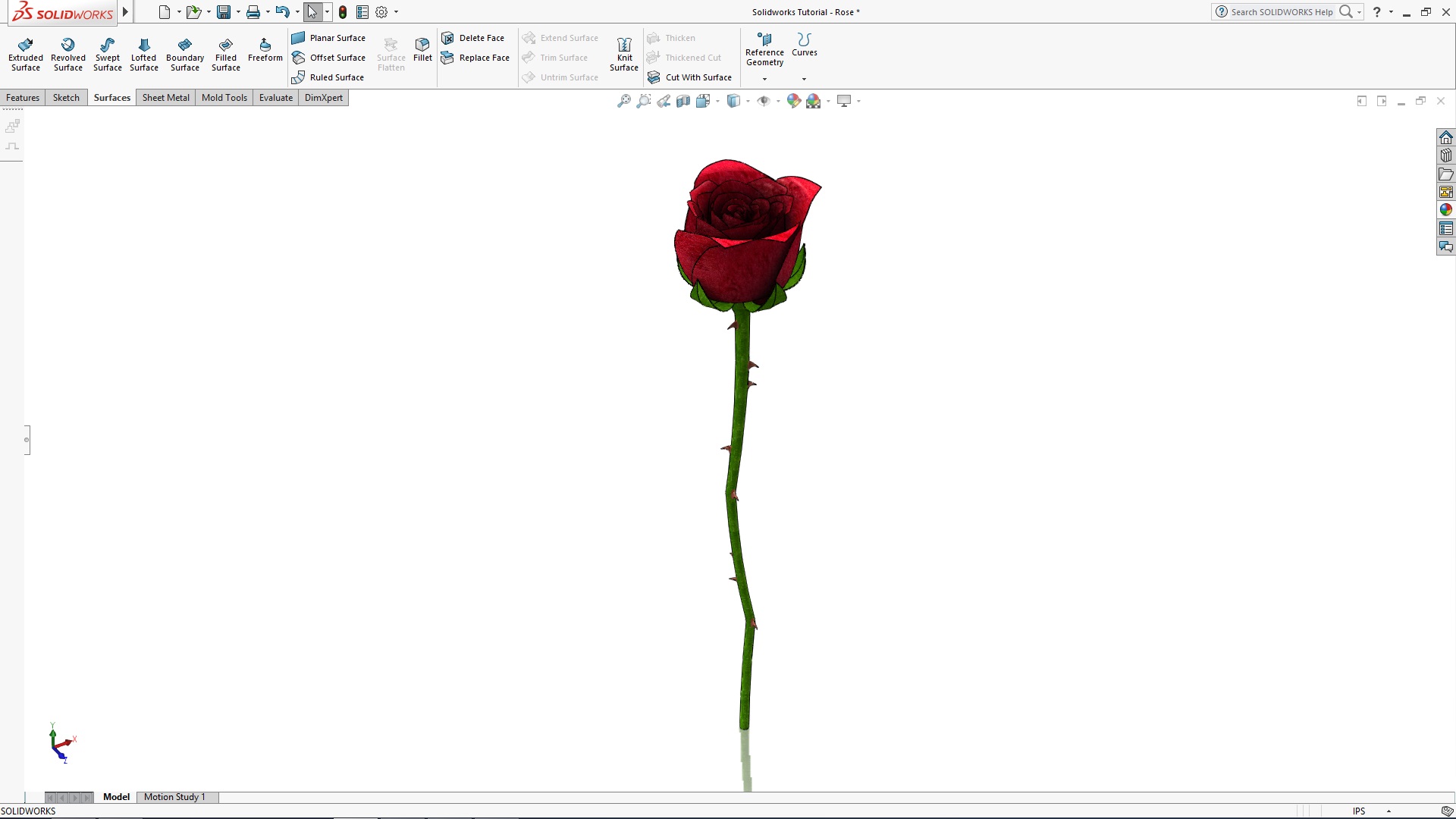Screen dimensions: 1456x819
Task: Toggle the Section View tool
Action: tap(683, 100)
